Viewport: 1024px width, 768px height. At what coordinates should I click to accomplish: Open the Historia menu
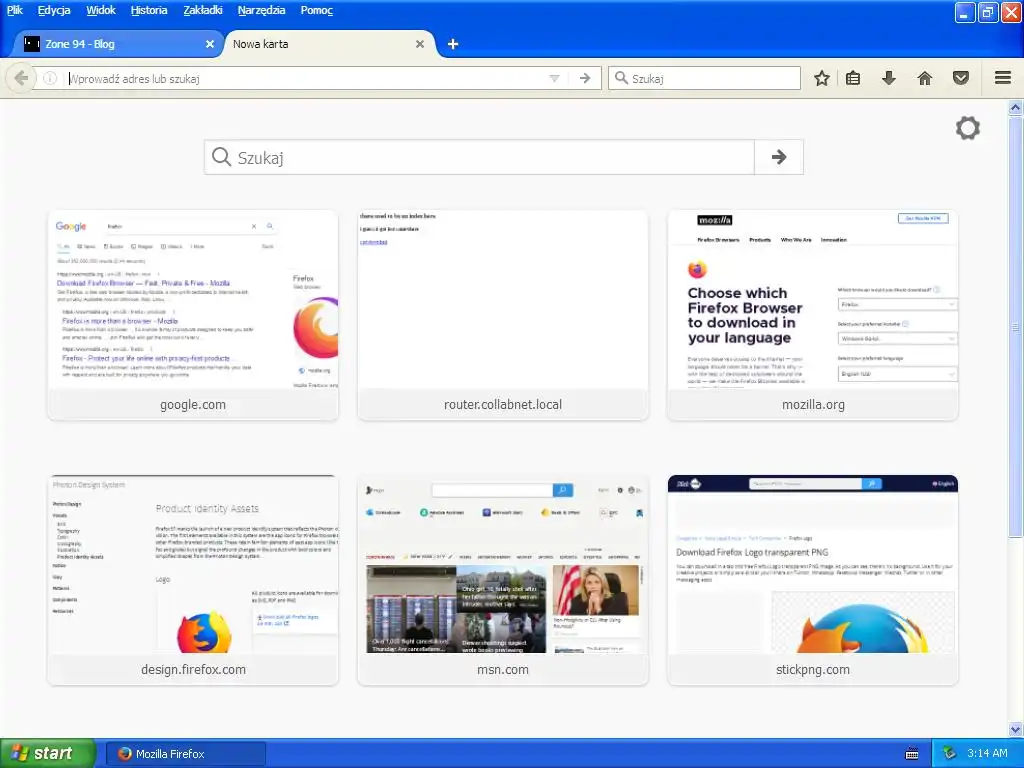point(149,10)
